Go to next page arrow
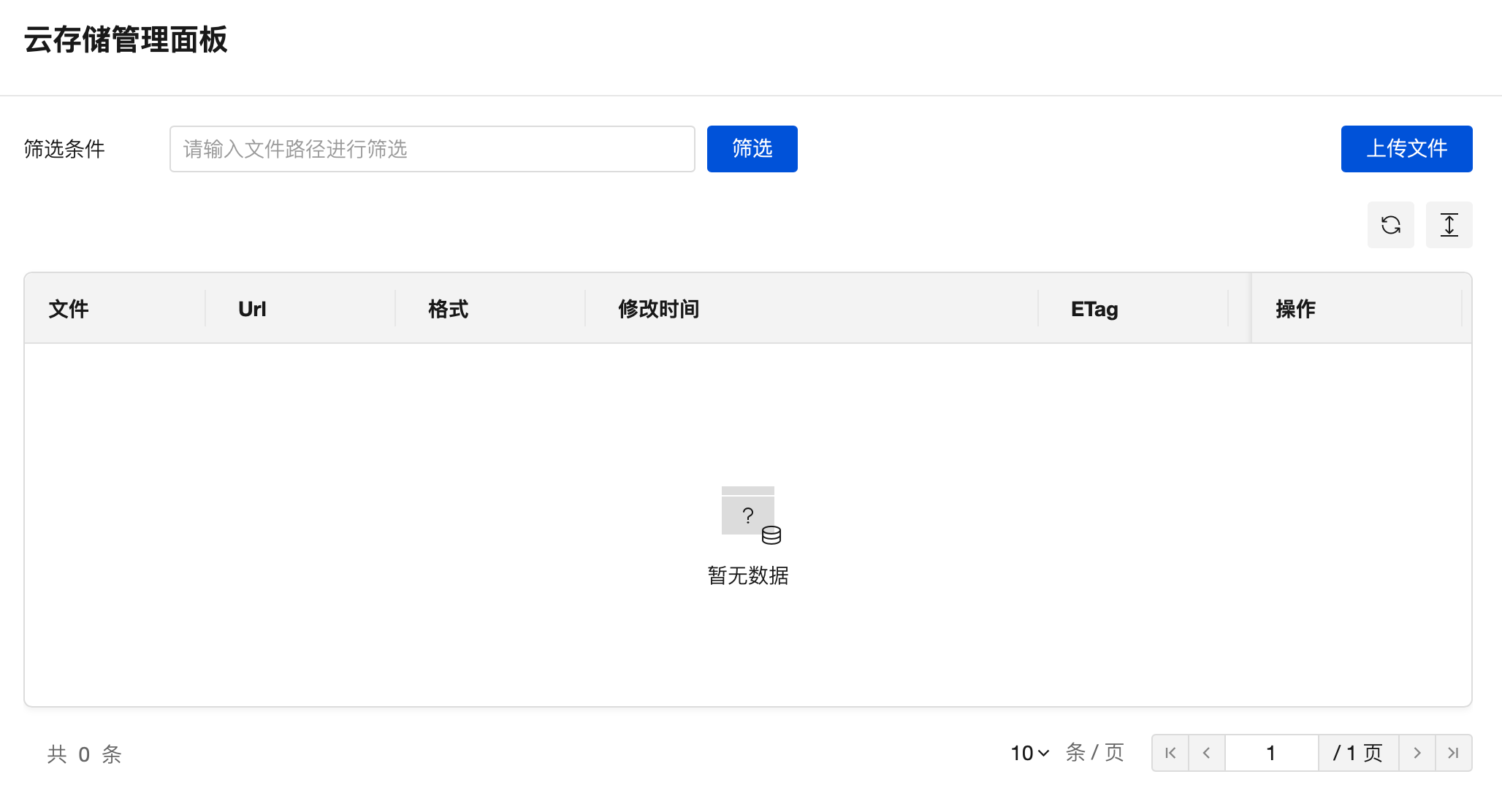This screenshot has width=1502, height=812. (1417, 753)
